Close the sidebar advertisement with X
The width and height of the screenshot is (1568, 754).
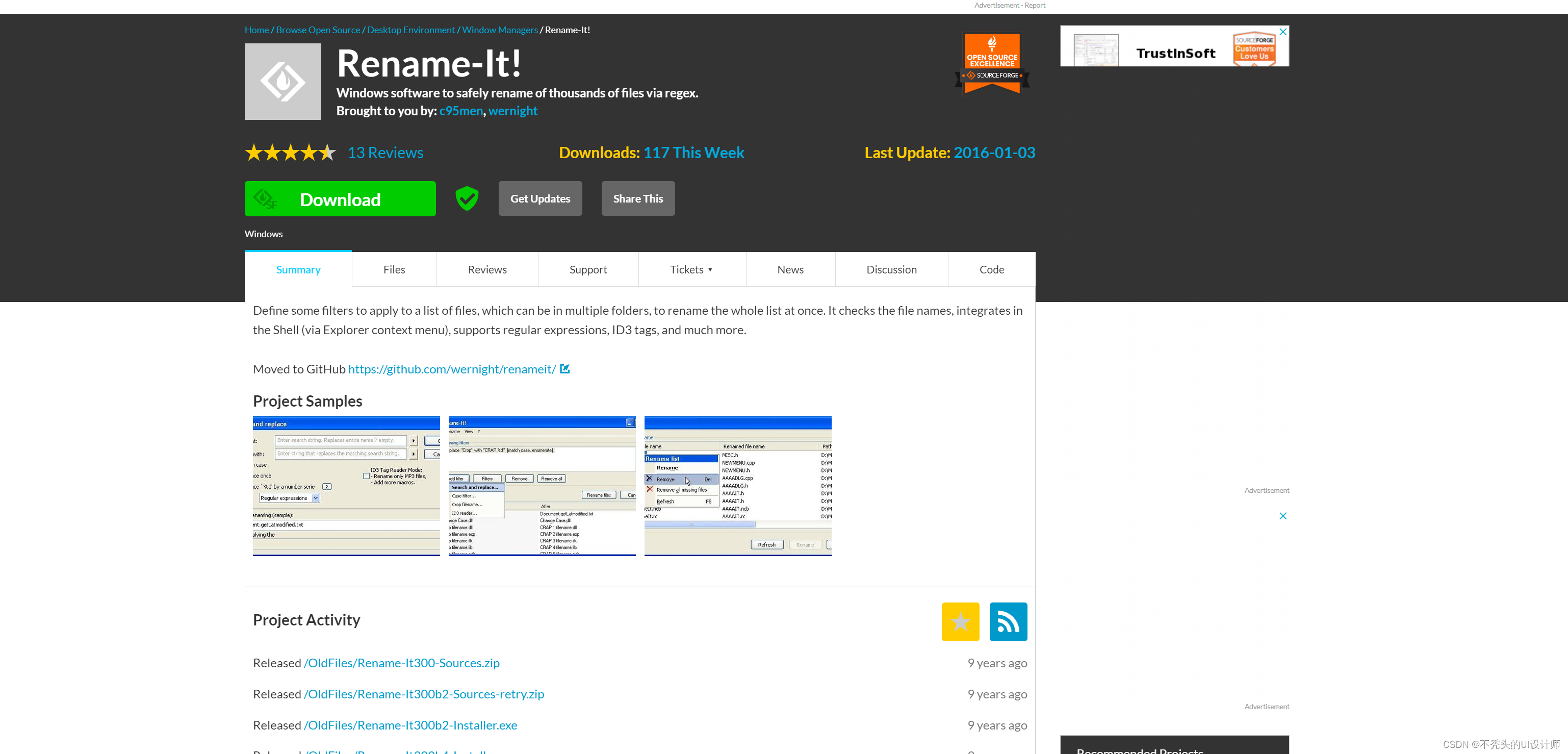point(1283,516)
